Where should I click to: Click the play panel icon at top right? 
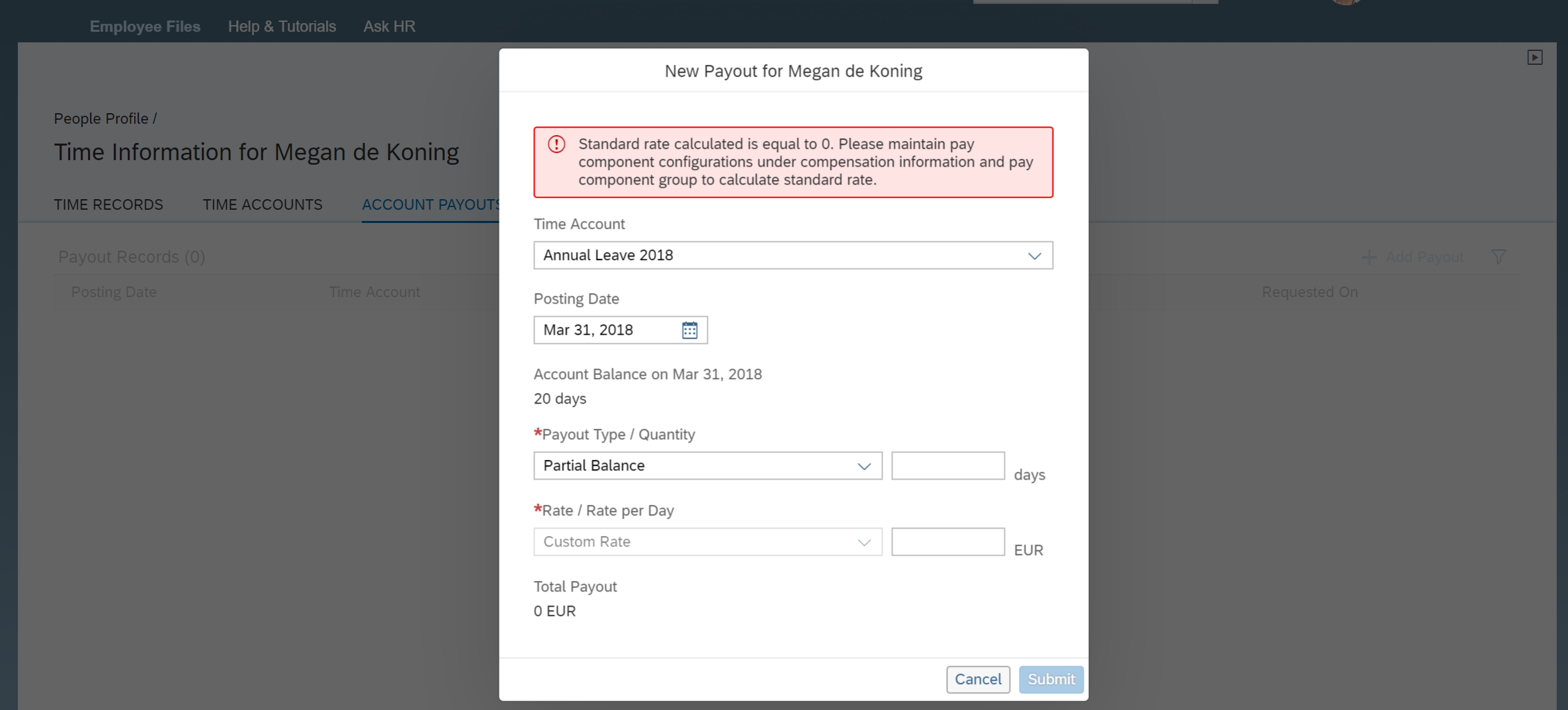pos(1535,58)
